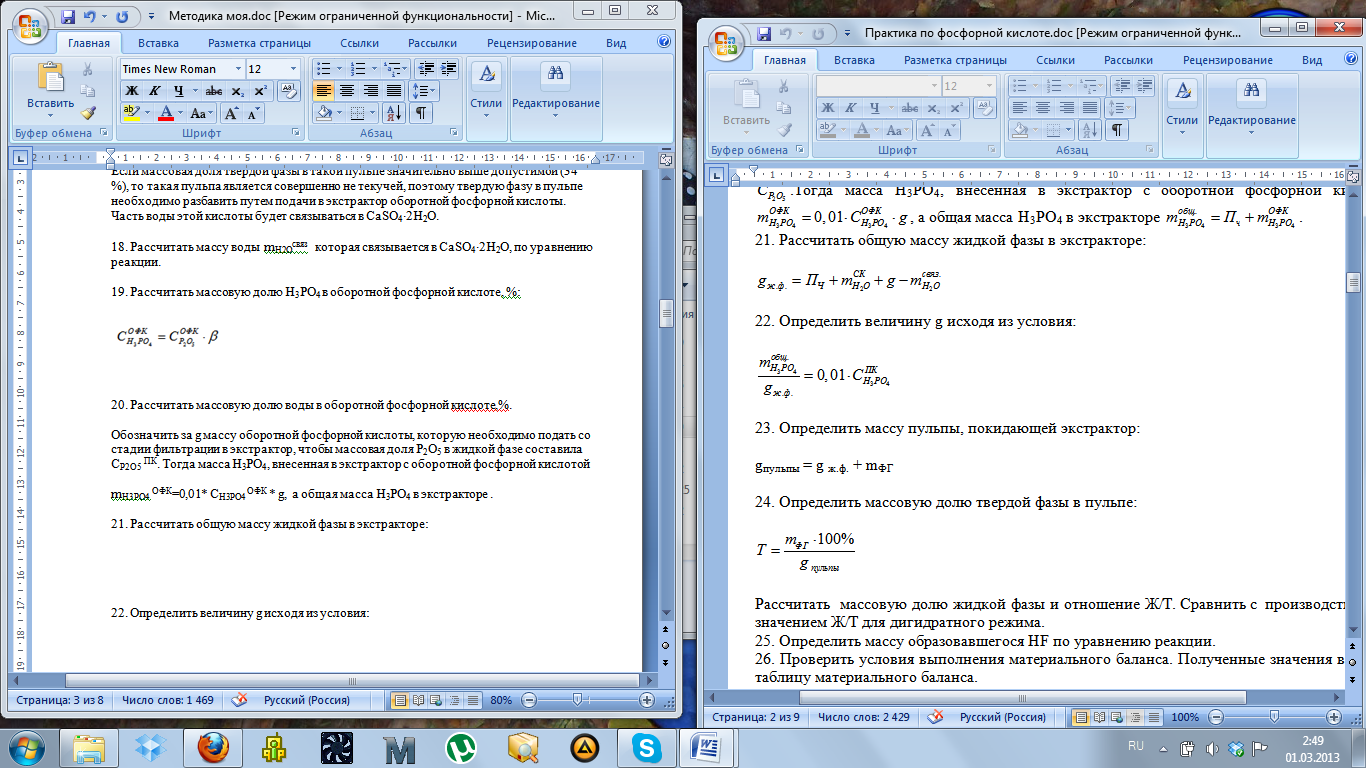The image size is (1366, 768).
Task: Toggle bold Ж in Методика моя window
Action: click(131, 91)
